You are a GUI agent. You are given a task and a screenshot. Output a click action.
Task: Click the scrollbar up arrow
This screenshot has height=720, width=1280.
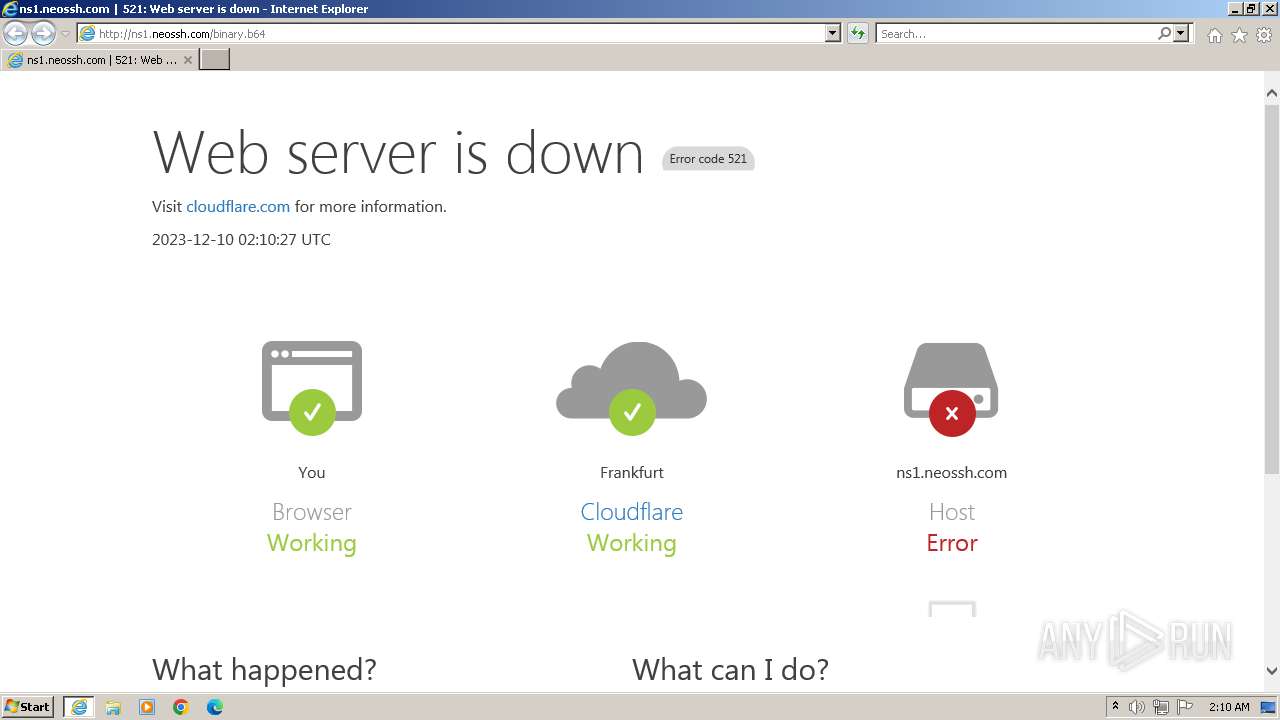pyautogui.click(x=1272, y=93)
